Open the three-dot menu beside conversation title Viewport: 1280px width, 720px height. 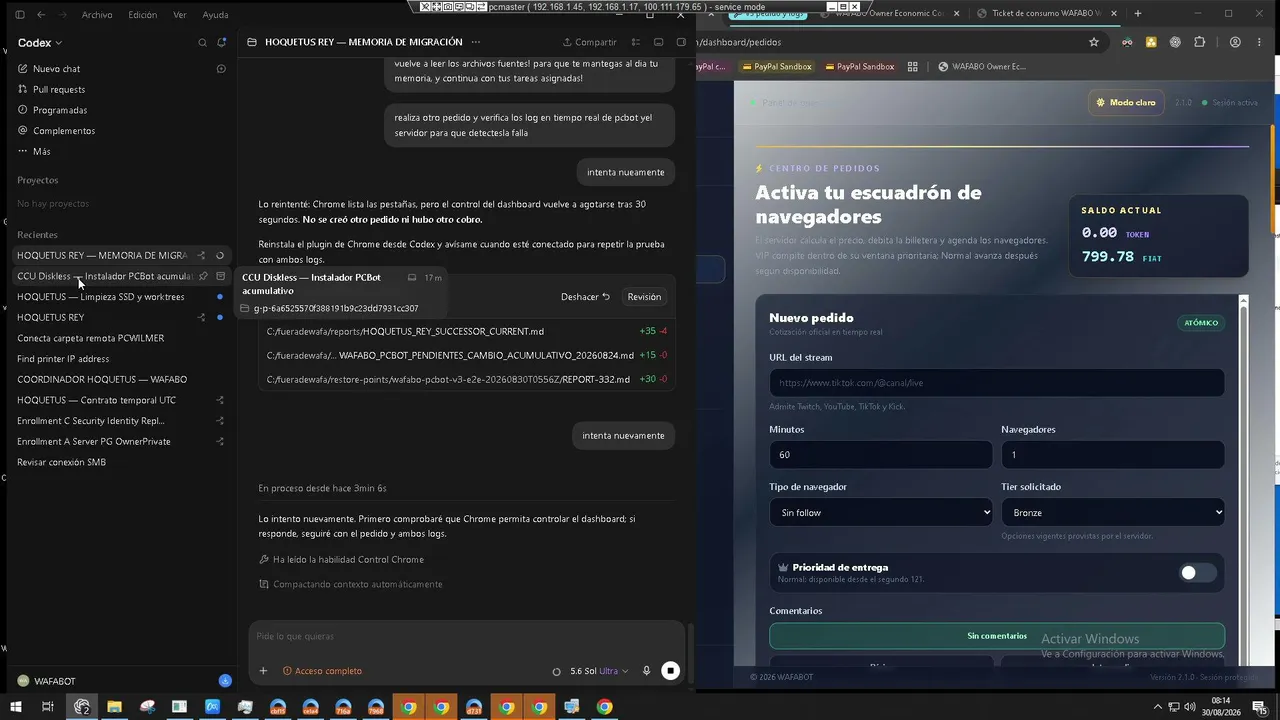click(476, 42)
